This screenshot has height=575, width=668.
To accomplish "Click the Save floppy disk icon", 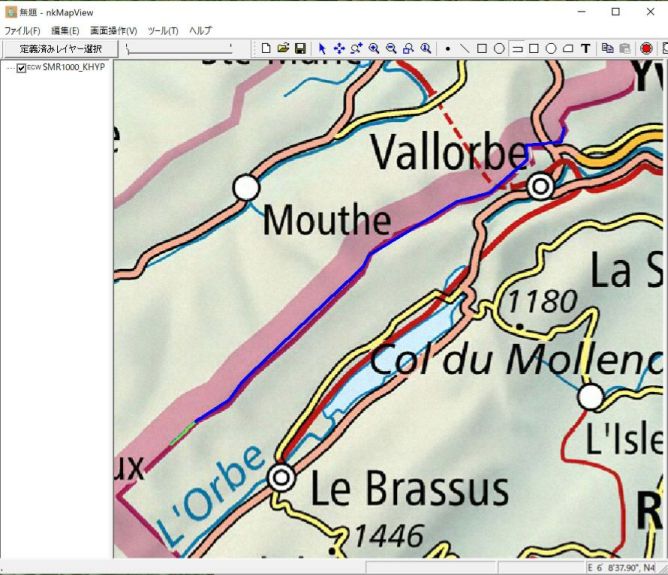I will click(300, 48).
